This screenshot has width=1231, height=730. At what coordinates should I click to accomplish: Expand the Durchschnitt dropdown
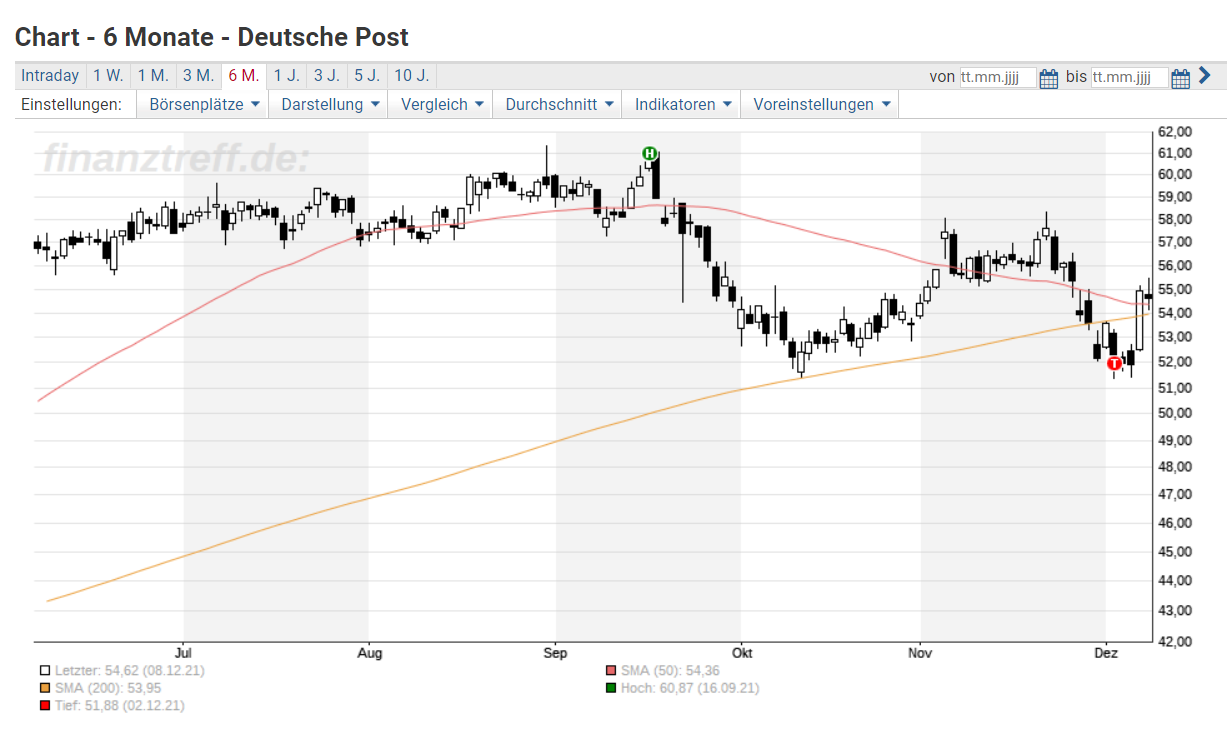tap(558, 104)
